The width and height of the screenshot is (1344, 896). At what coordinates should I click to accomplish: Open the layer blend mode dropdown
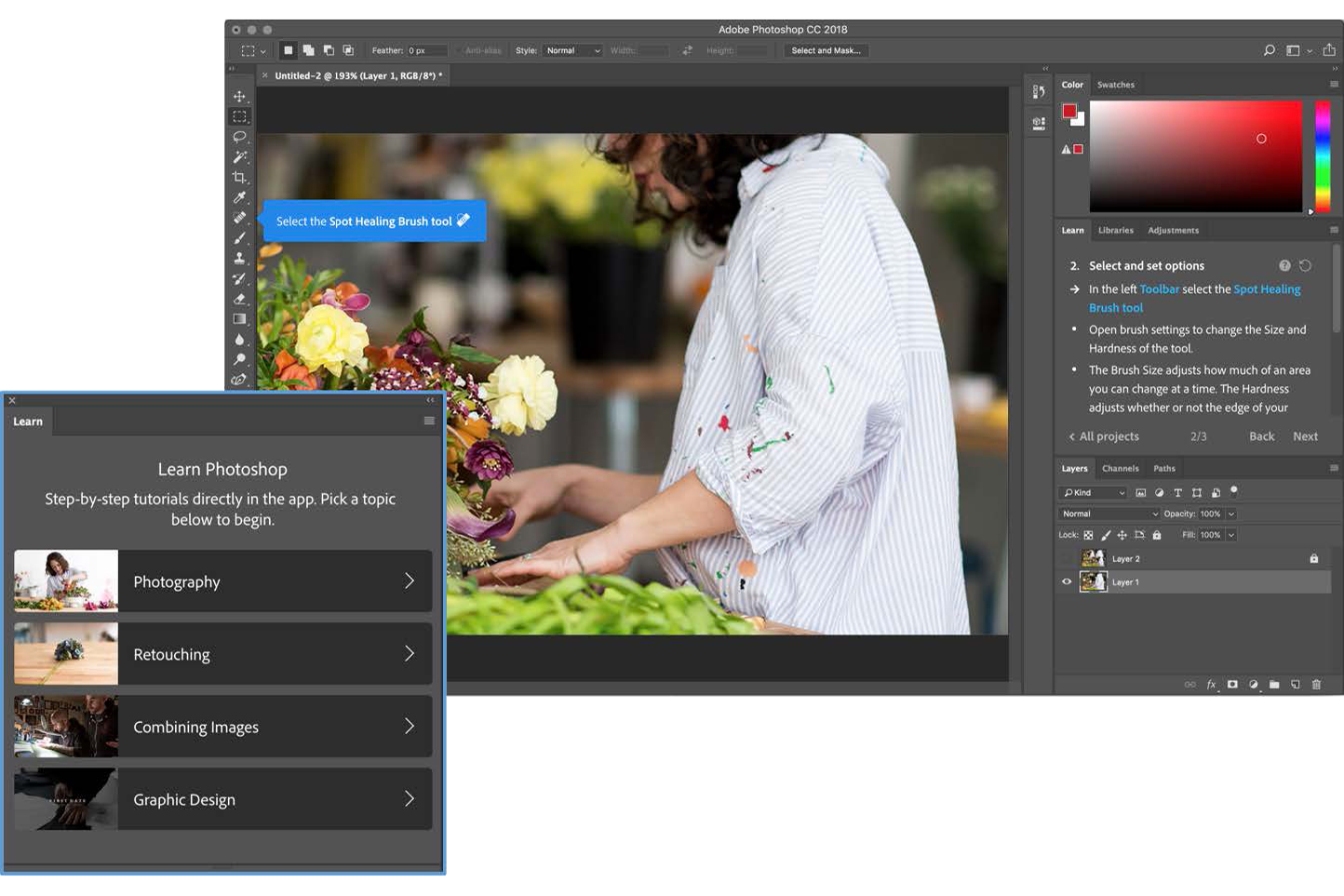(1109, 514)
